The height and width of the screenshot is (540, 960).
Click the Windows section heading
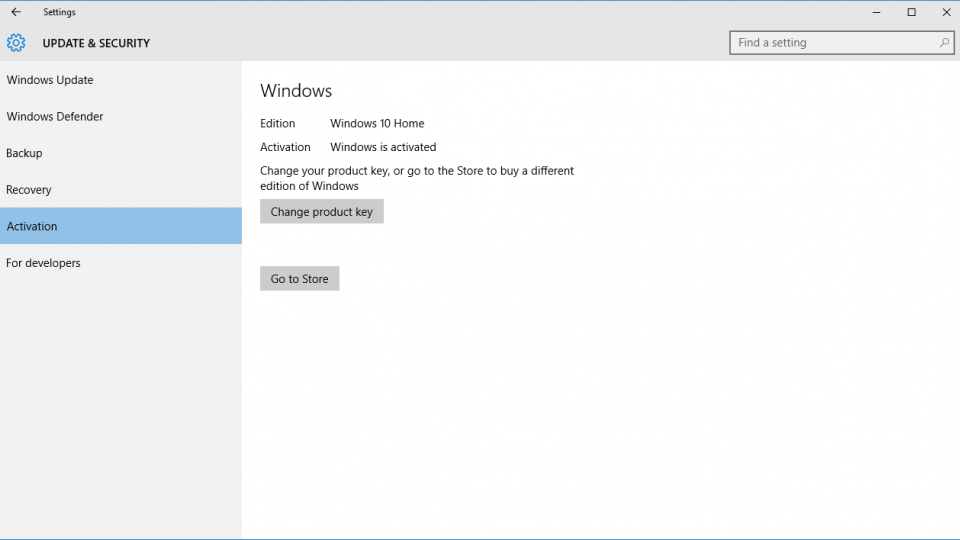click(x=296, y=91)
